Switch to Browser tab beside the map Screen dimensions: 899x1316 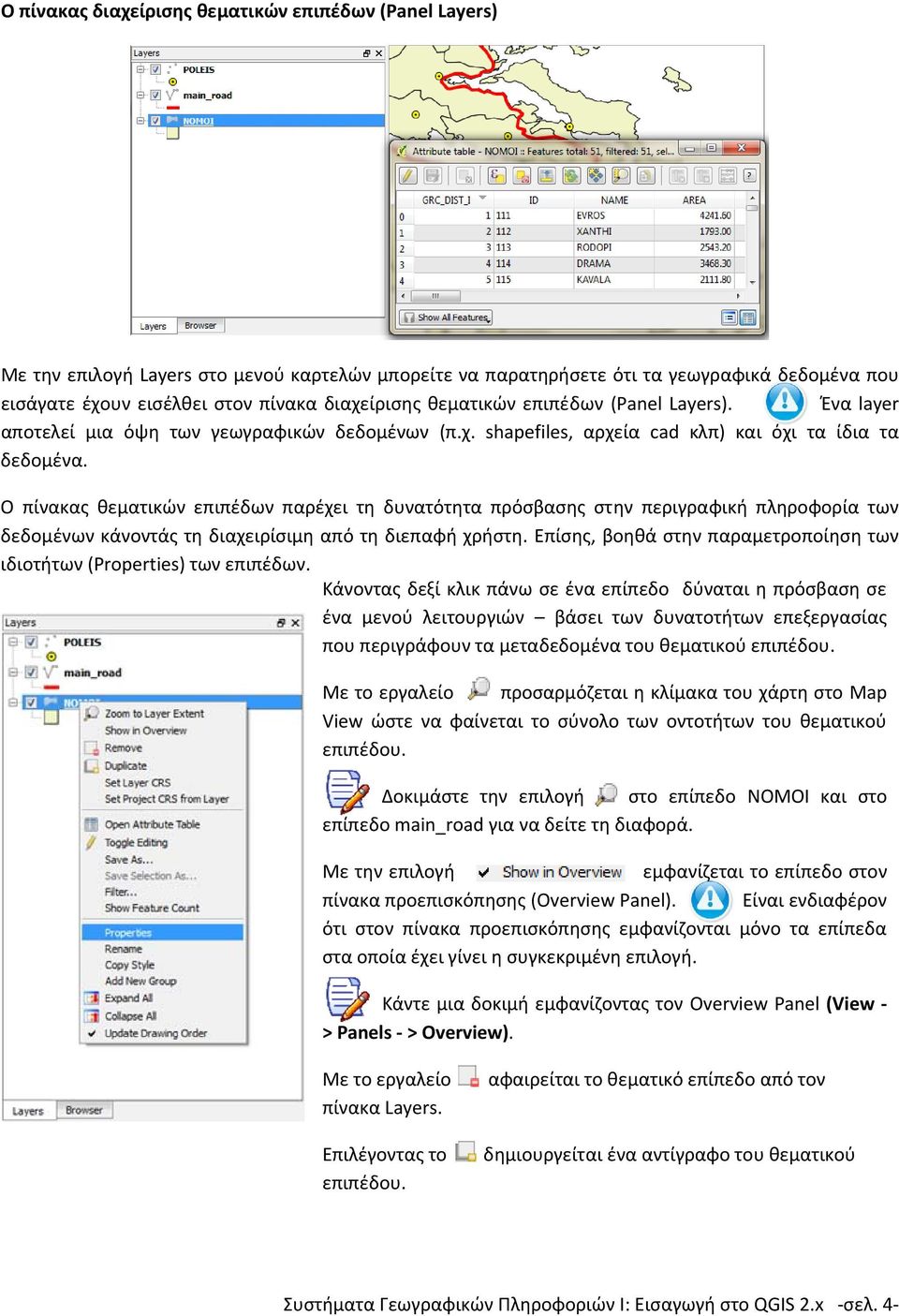[x=200, y=326]
